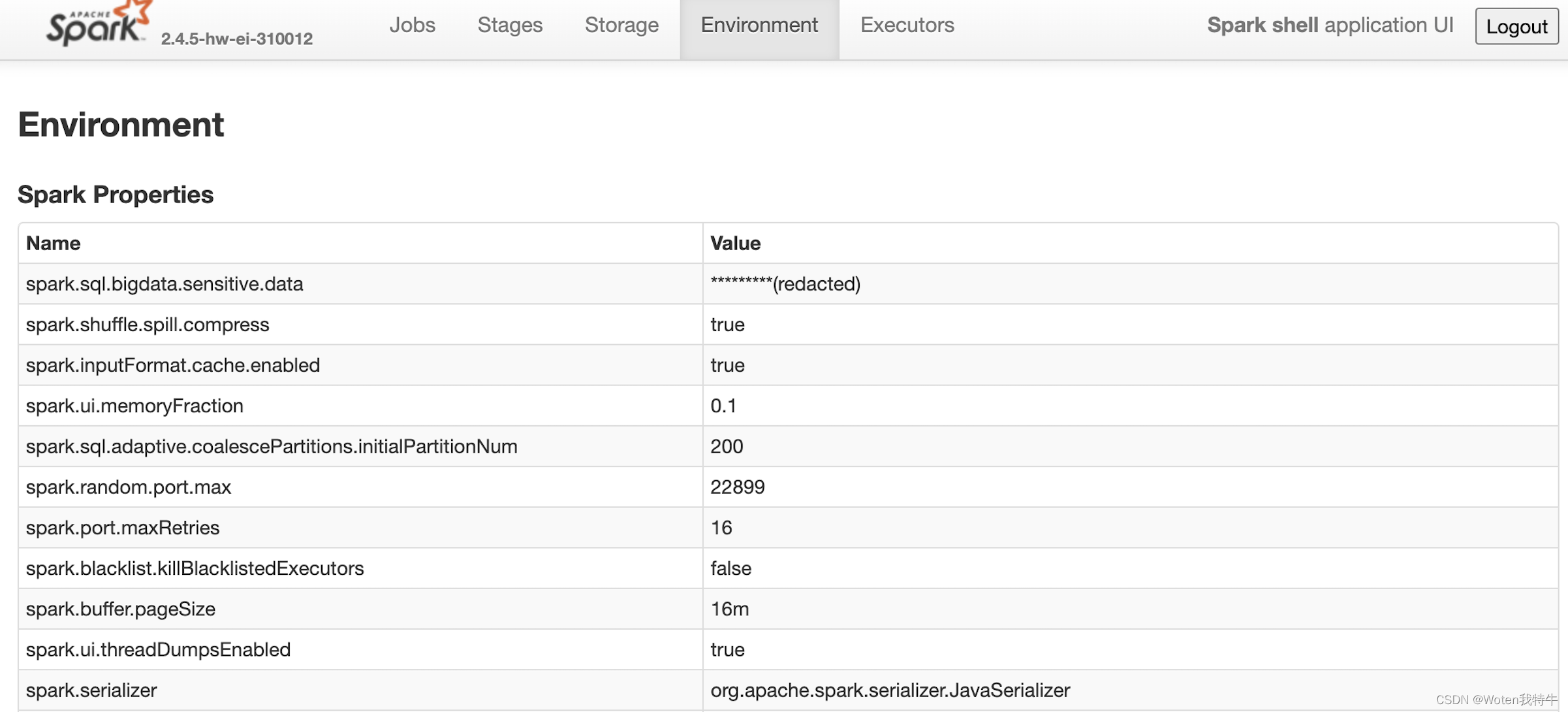
Task: Click the Environment page heading
Action: [x=121, y=124]
